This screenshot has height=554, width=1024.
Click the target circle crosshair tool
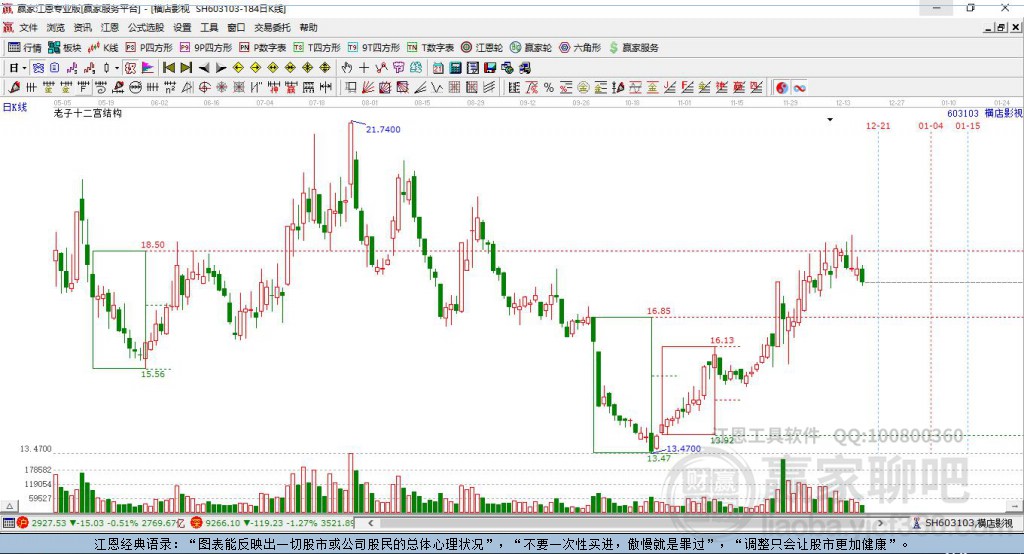[204, 88]
